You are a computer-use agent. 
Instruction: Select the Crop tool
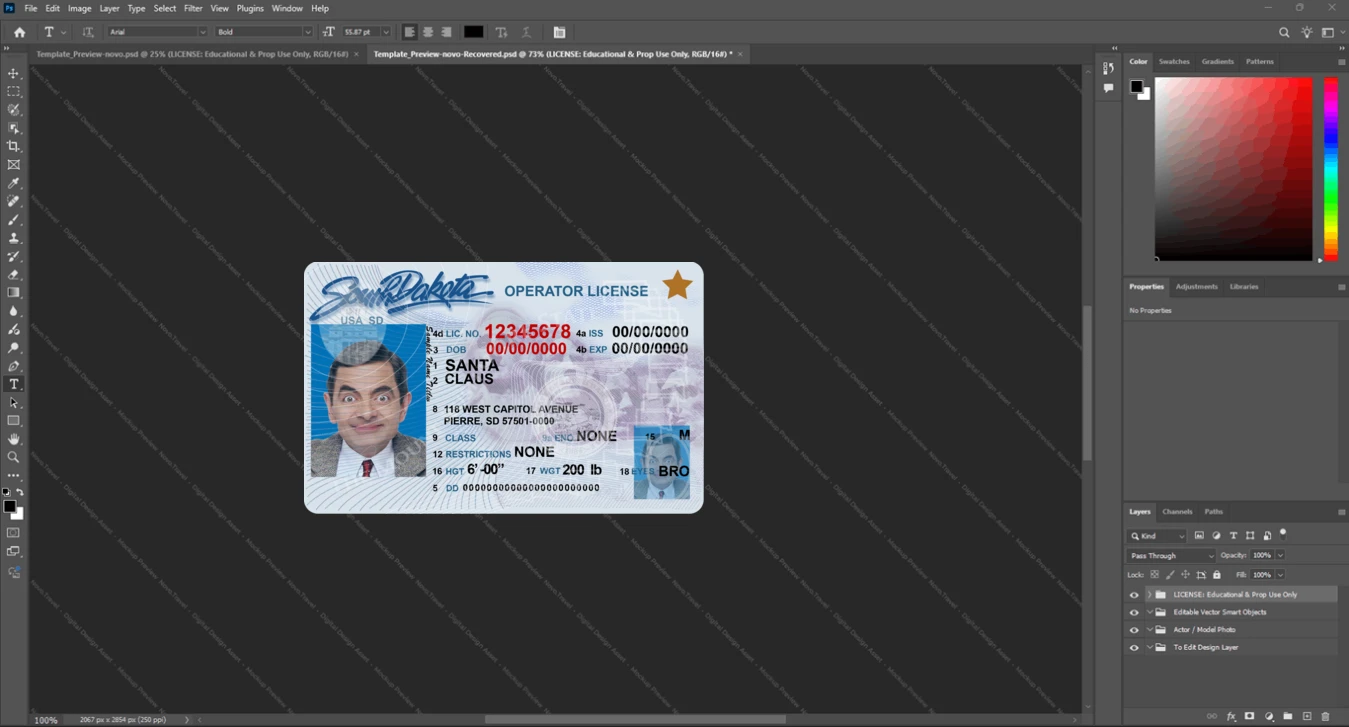click(14, 146)
